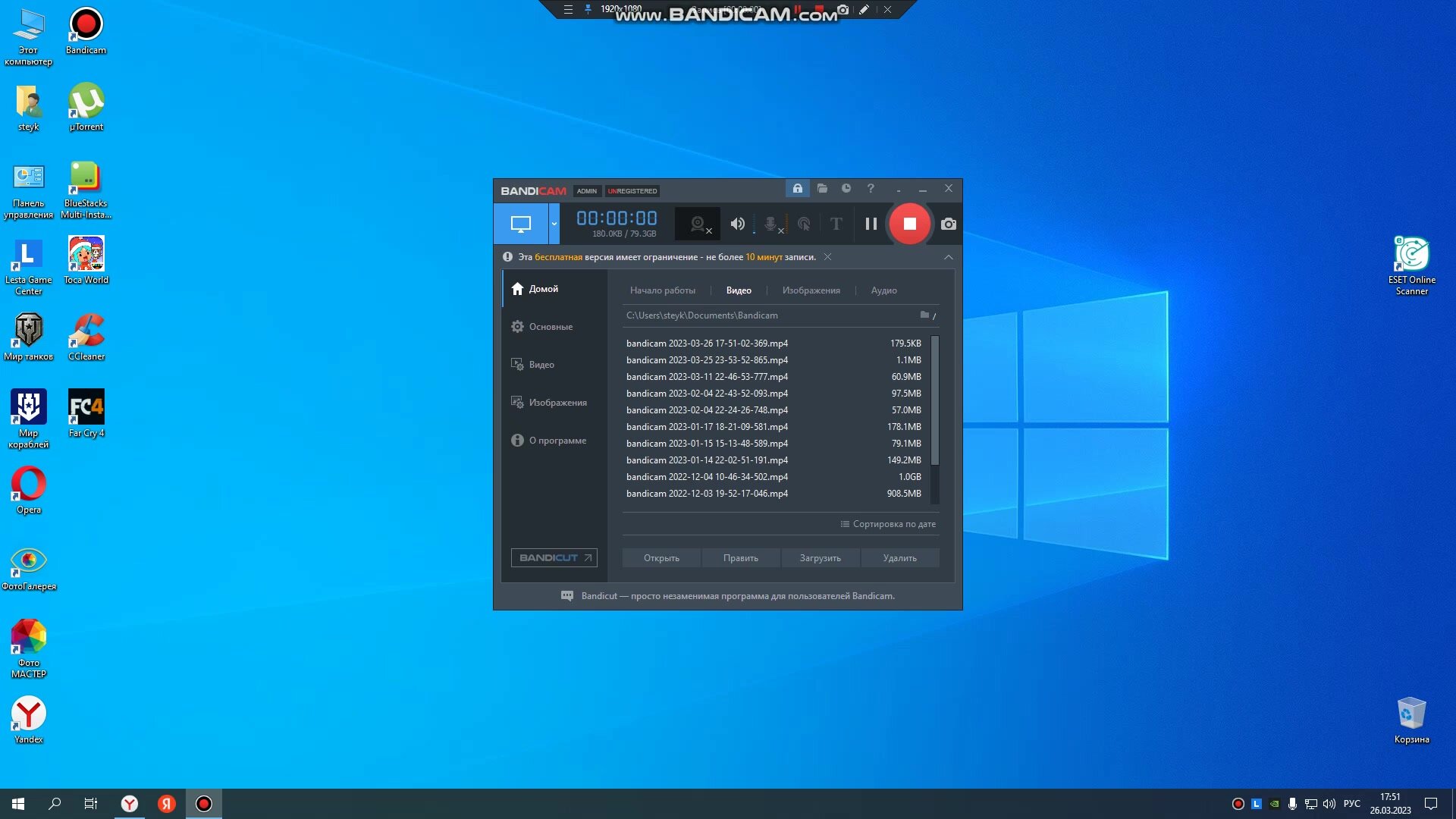The height and width of the screenshot is (819, 1456).
Task: Toggle the speaker sound recording
Action: 737,224
